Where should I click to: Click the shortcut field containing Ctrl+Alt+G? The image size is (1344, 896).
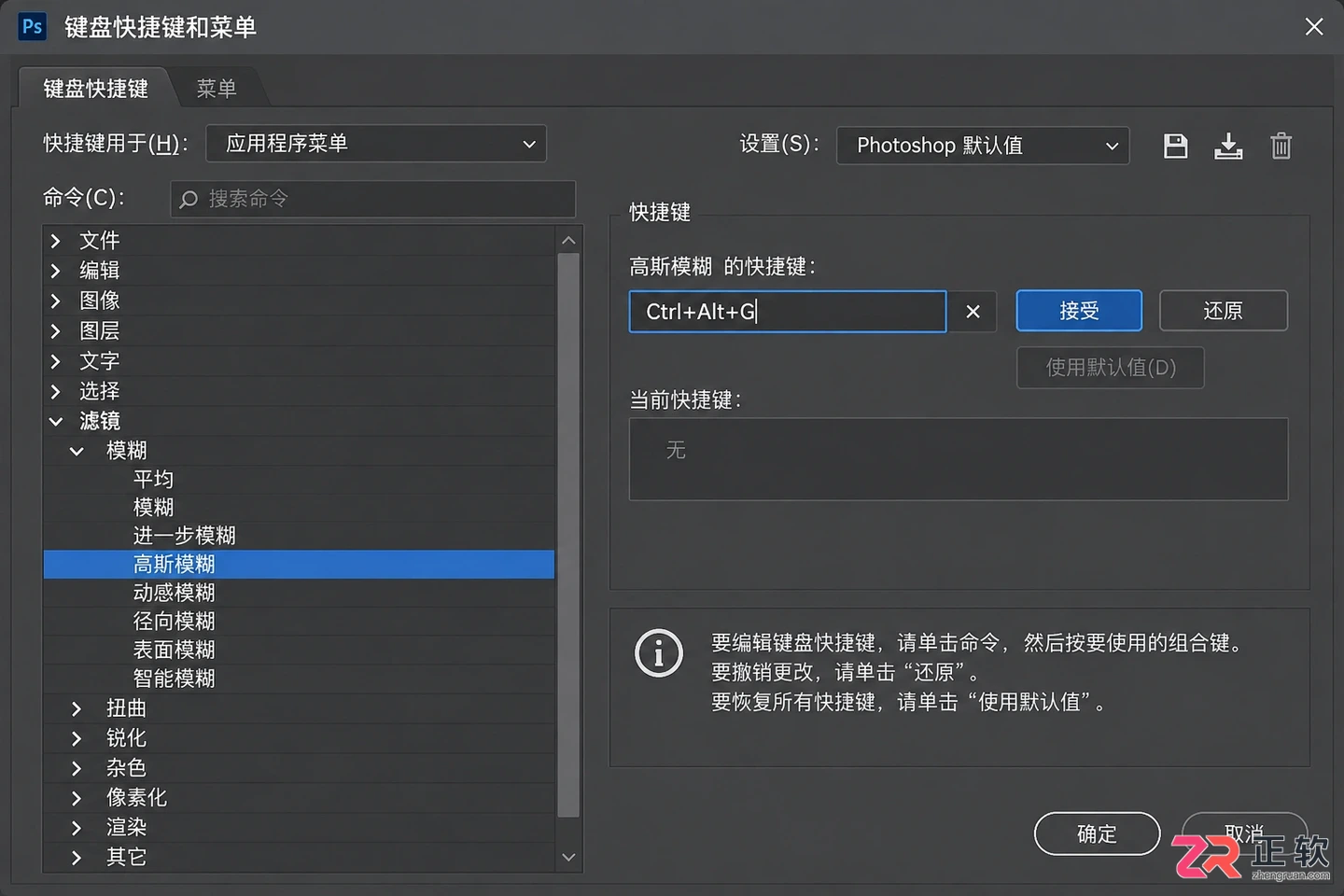[788, 312]
